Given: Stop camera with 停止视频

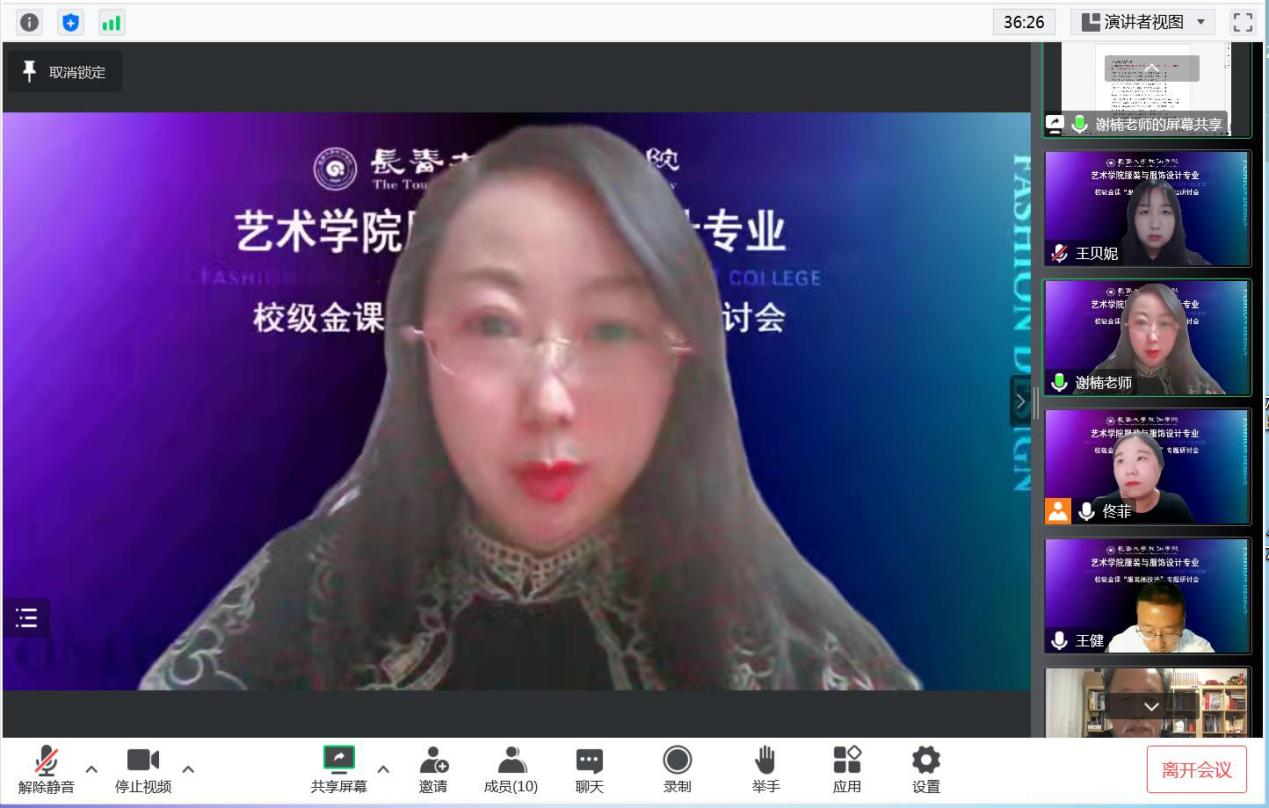Looking at the screenshot, I should point(143,771).
